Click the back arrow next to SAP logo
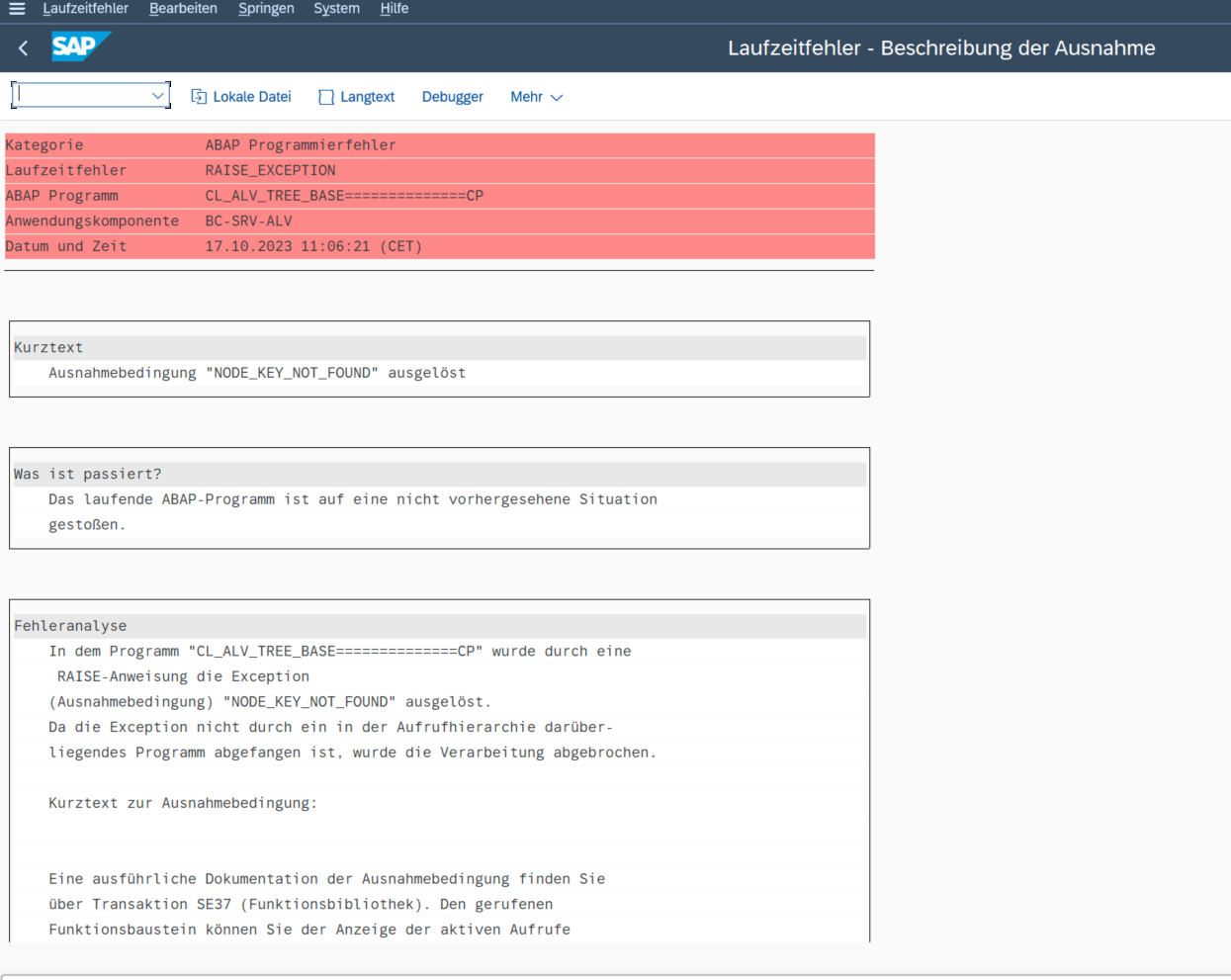This screenshot has height=980, width=1231. pyautogui.click(x=24, y=47)
